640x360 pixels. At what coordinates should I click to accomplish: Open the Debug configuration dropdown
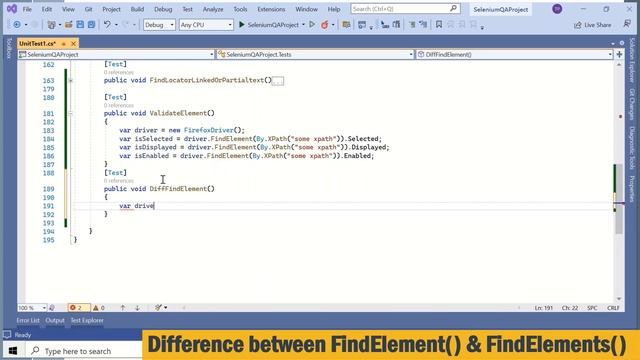(x=159, y=25)
